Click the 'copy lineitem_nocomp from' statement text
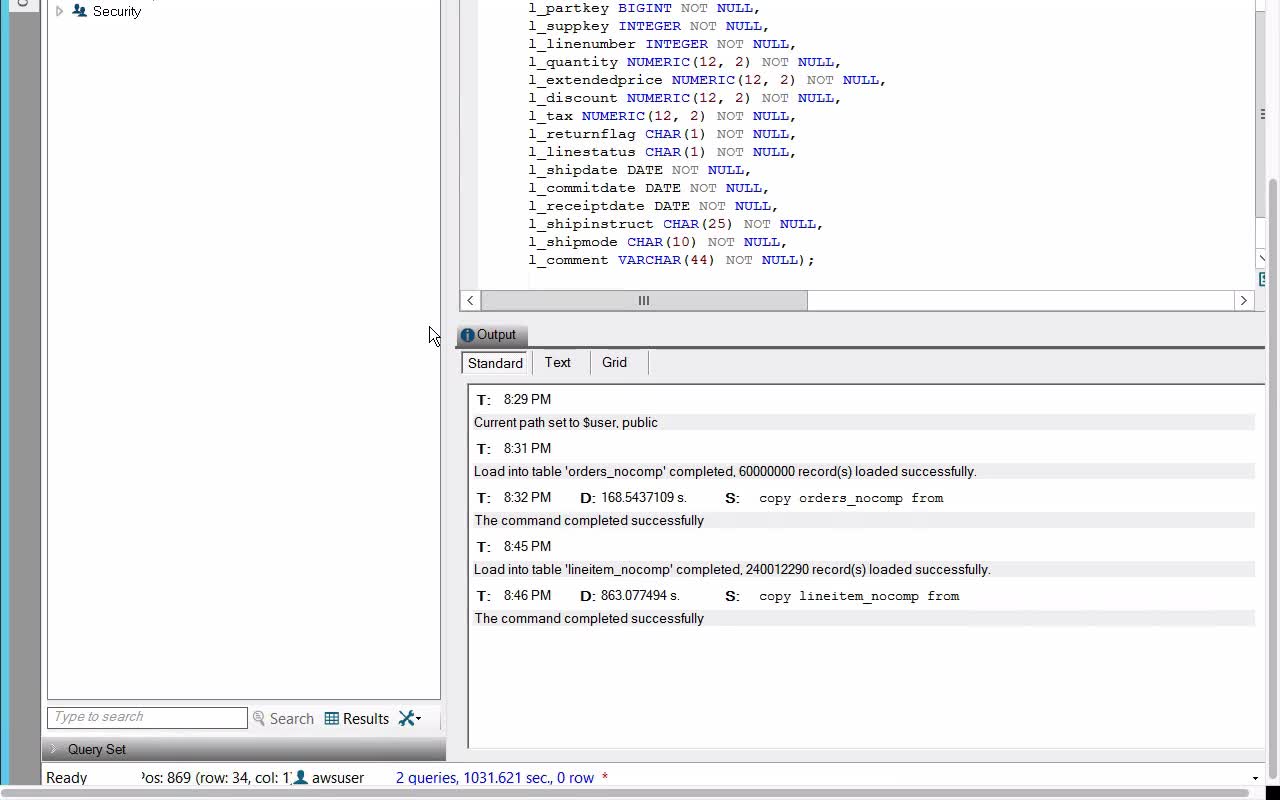1280x800 pixels. (858, 596)
